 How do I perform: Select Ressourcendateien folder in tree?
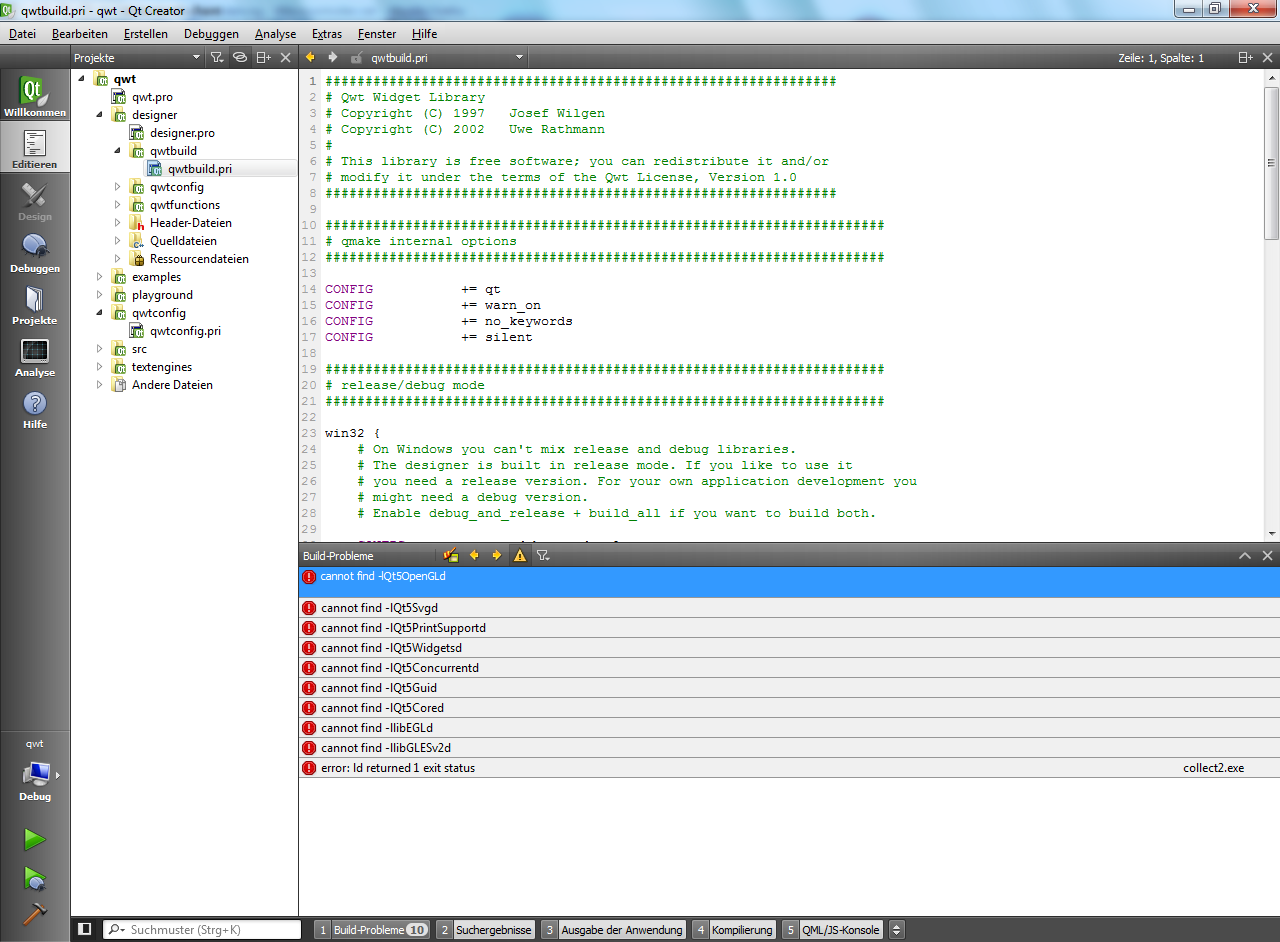click(x=199, y=259)
